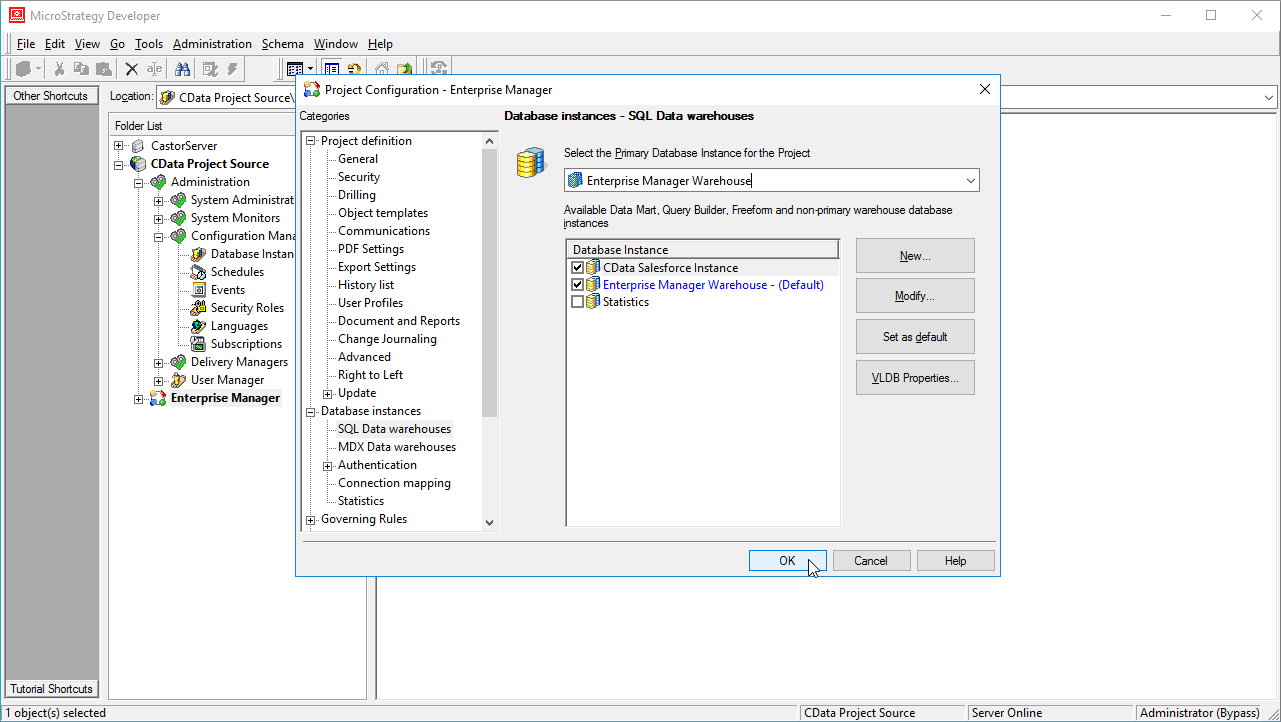This screenshot has width=1281, height=722.
Task: Click the Up one level folder icon
Action: pos(404,68)
